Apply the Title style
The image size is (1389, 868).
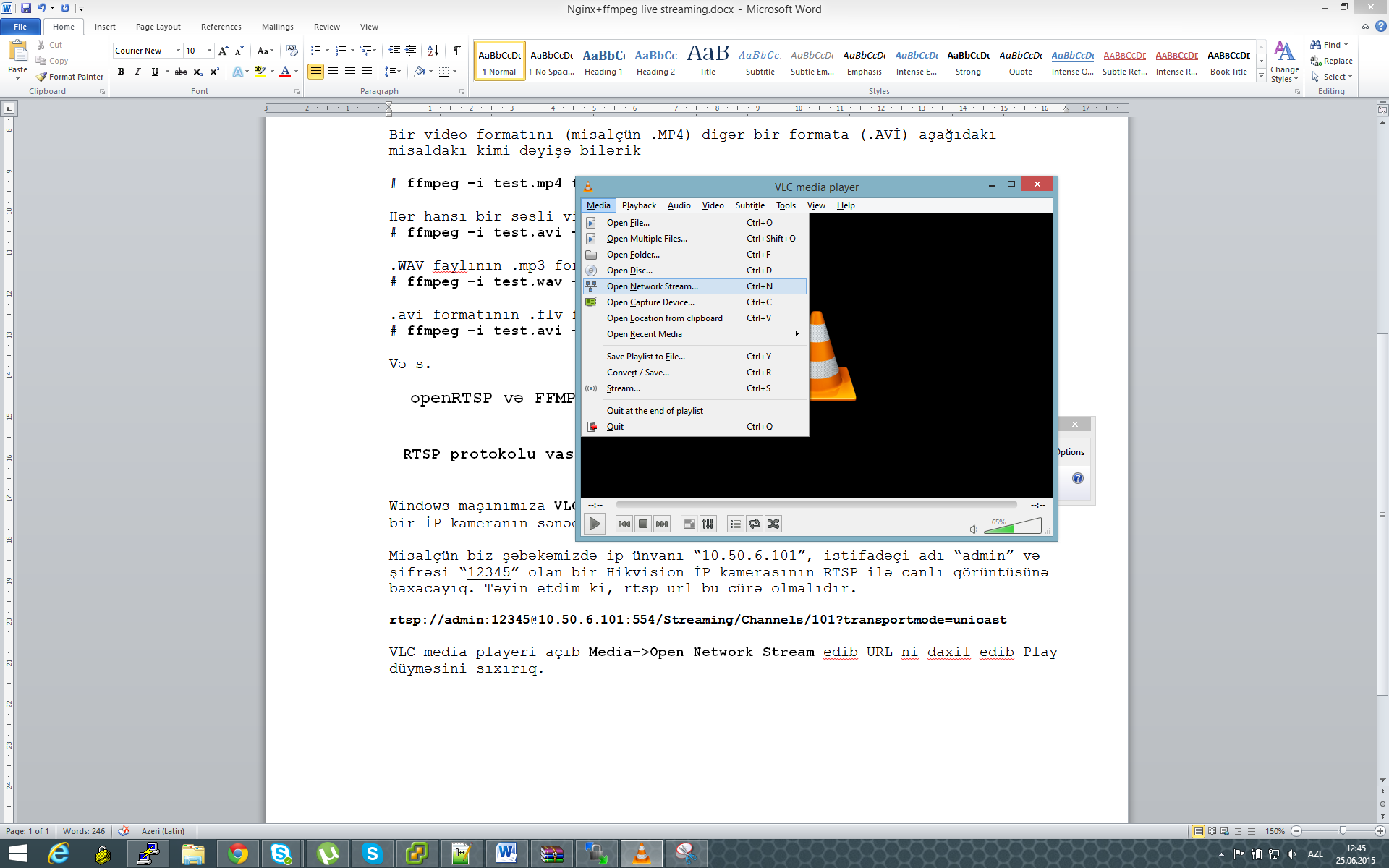tap(708, 61)
